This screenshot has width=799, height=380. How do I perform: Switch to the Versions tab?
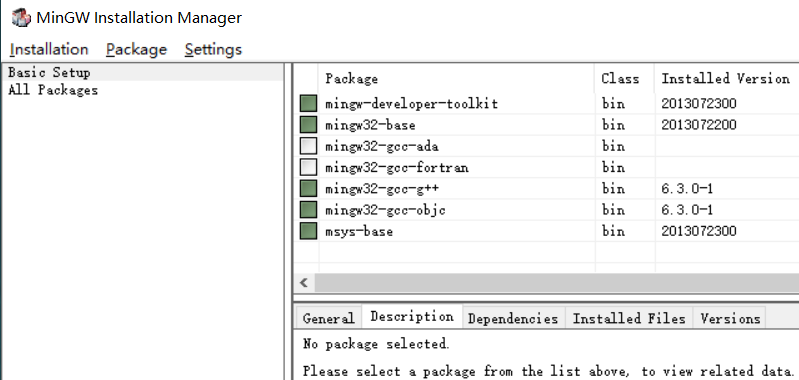(730, 318)
